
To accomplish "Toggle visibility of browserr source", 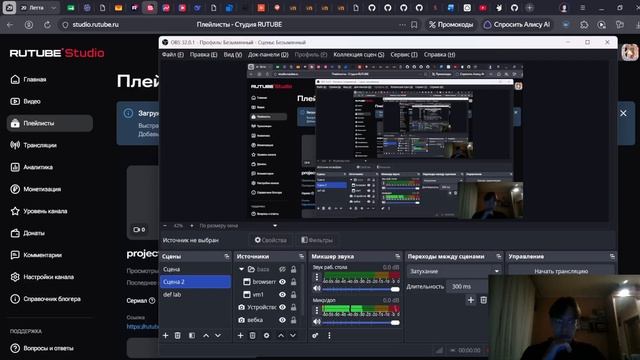I will [x=282, y=282].
